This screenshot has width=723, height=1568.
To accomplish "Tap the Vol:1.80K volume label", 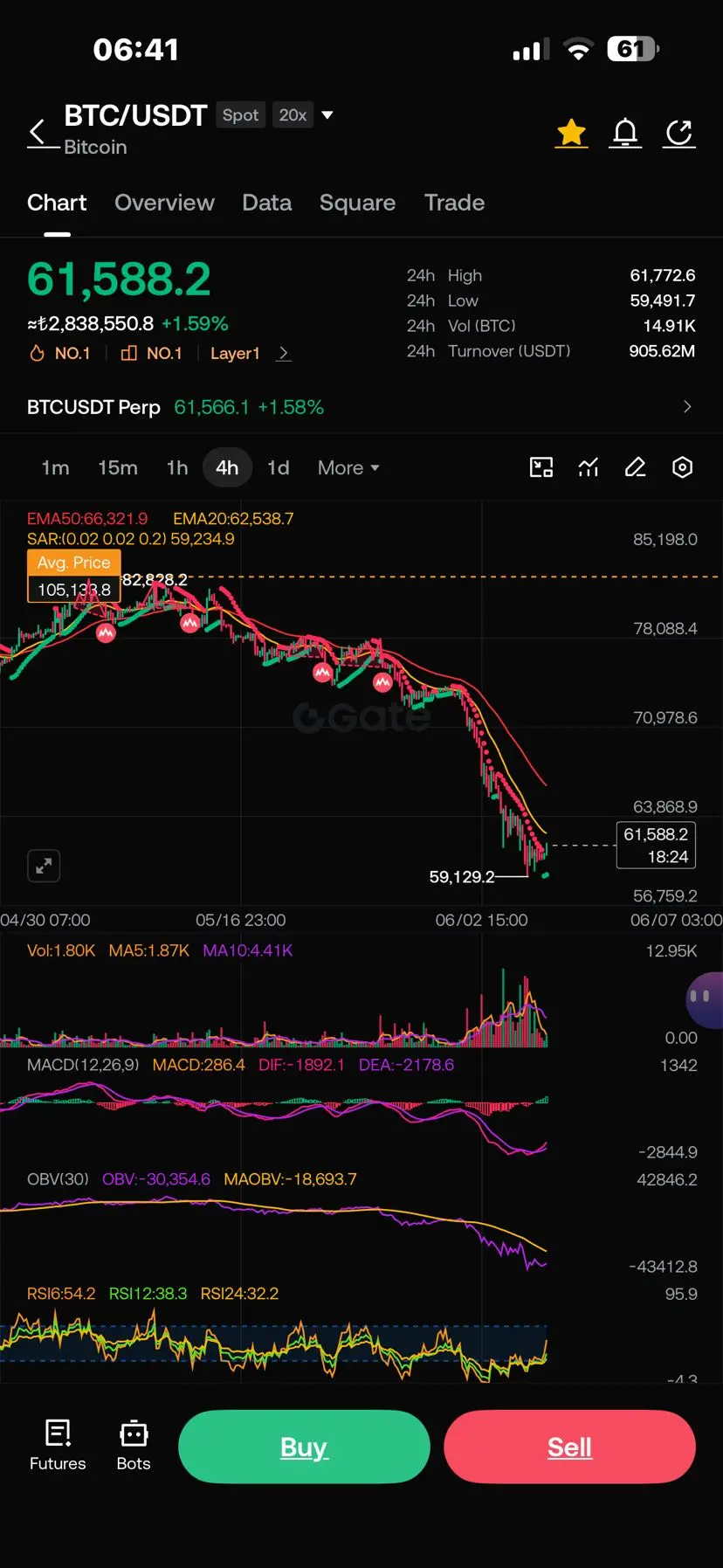I will (x=61, y=950).
